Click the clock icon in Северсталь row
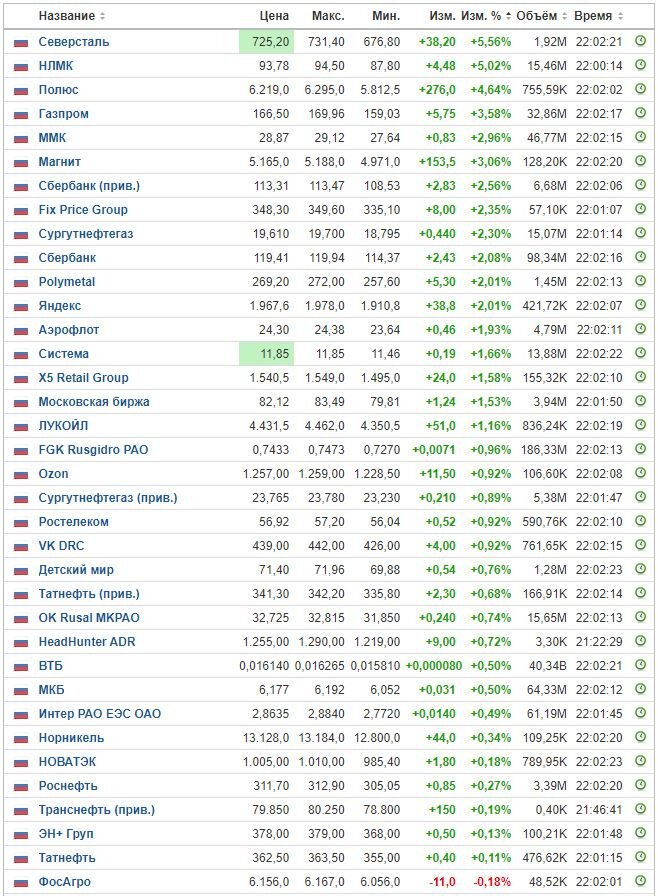 pos(640,41)
